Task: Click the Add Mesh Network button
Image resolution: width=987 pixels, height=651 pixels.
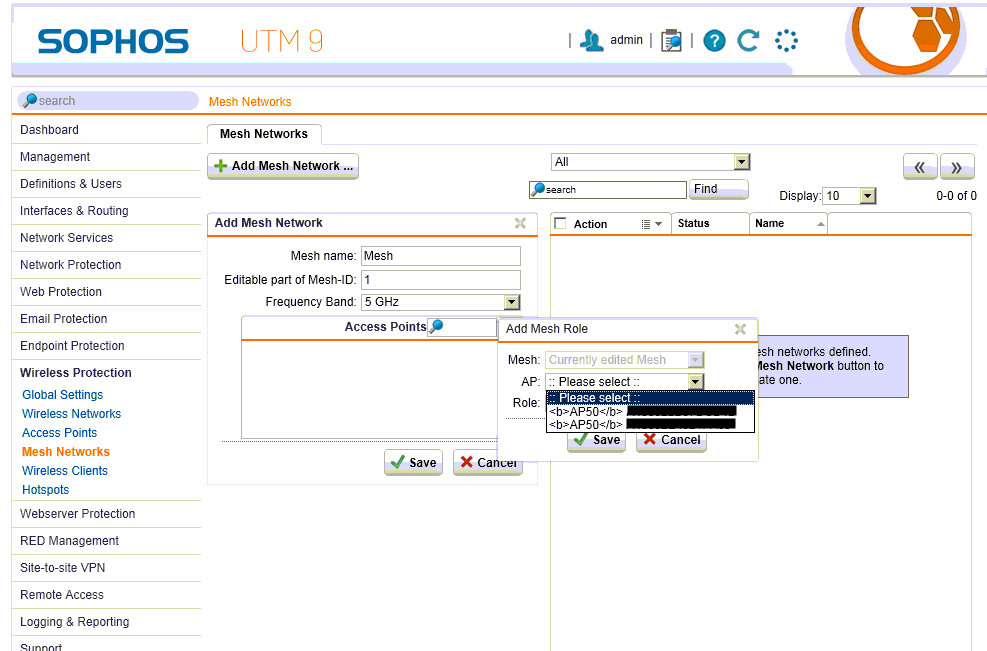Action: pyautogui.click(x=283, y=166)
